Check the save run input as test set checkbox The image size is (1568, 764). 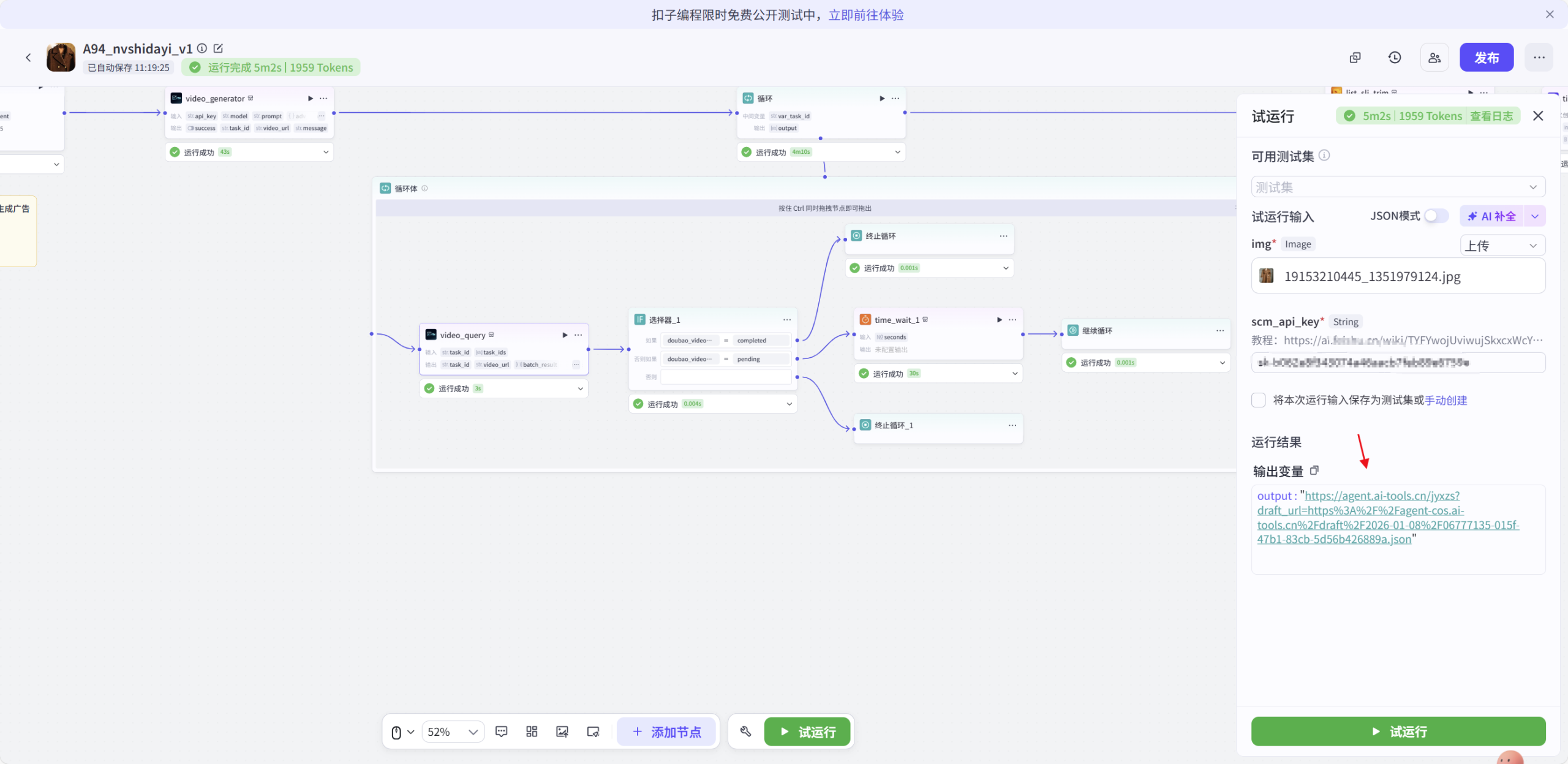[x=1259, y=400]
